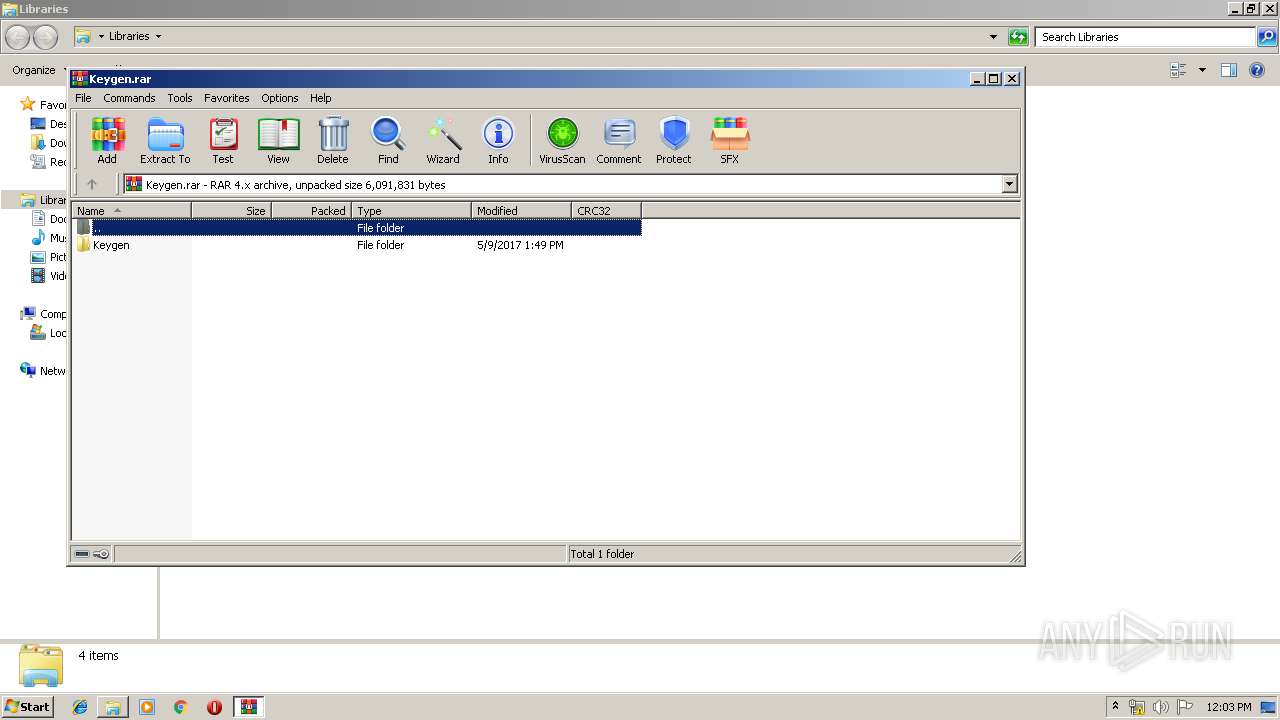The image size is (1280, 720).
Task: Open Chrome from the taskbar
Action: point(181,707)
